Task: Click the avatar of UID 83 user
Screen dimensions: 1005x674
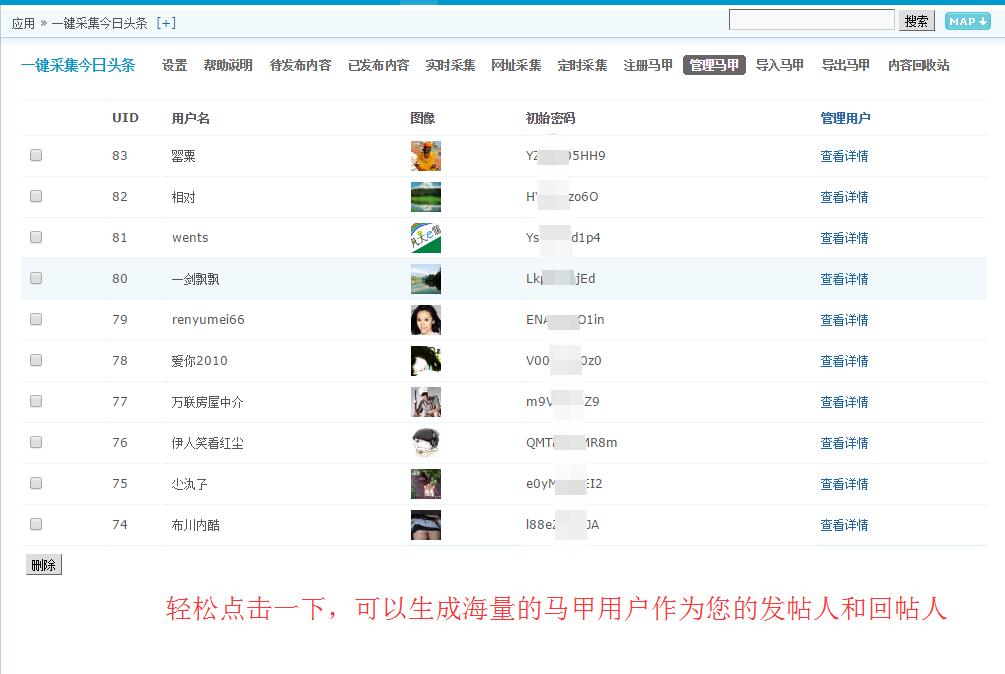Action: (x=425, y=156)
